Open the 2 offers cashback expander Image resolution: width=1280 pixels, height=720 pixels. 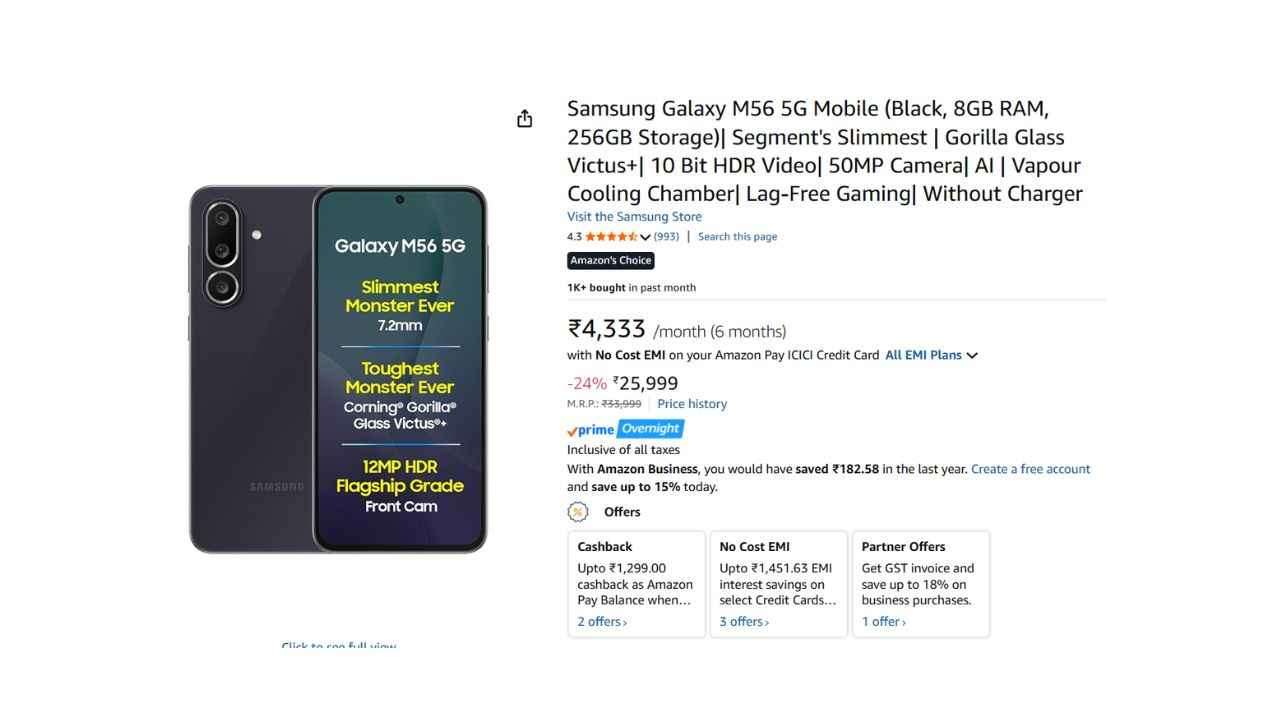pyautogui.click(x=602, y=622)
